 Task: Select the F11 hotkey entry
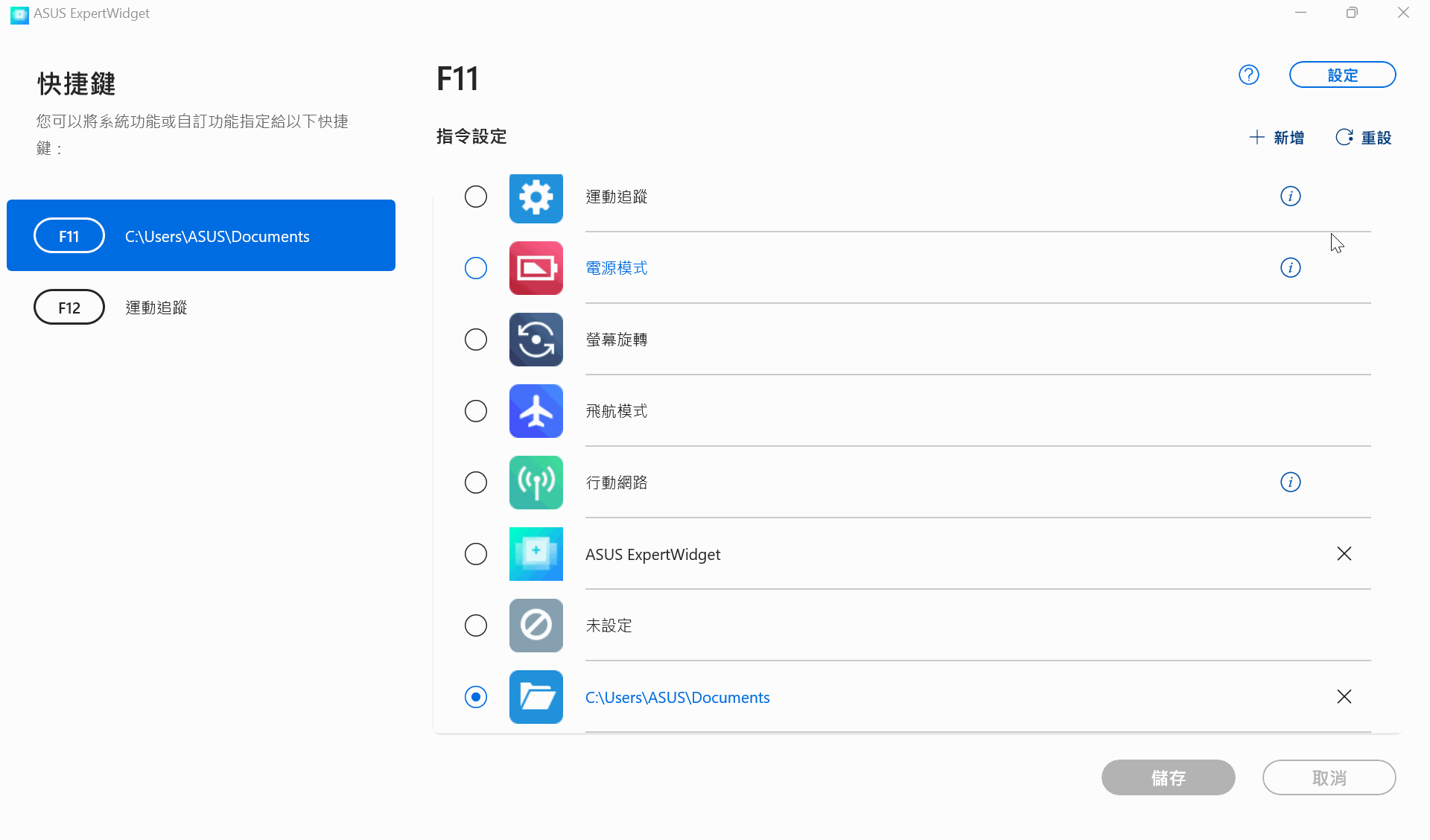pyautogui.click(x=201, y=235)
